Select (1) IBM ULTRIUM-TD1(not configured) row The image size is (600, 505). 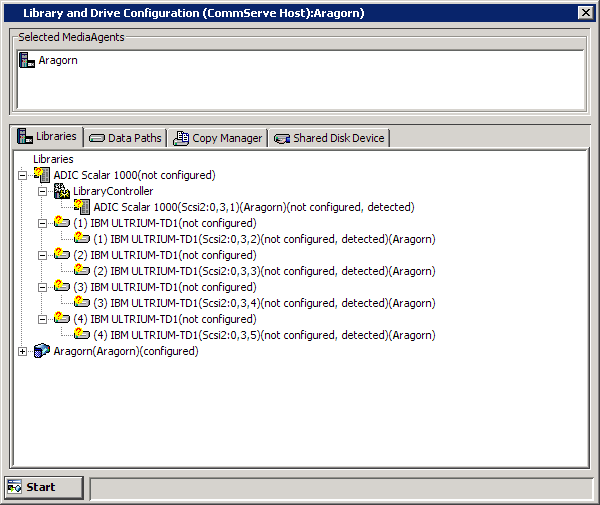point(165,223)
